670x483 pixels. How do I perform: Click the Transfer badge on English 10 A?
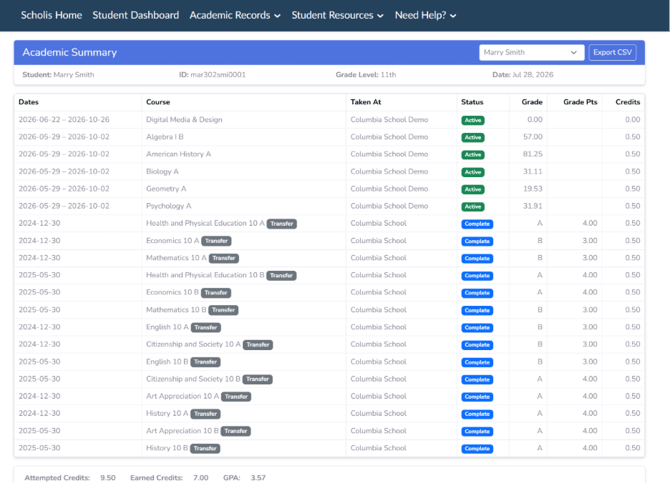click(x=206, y=327)
